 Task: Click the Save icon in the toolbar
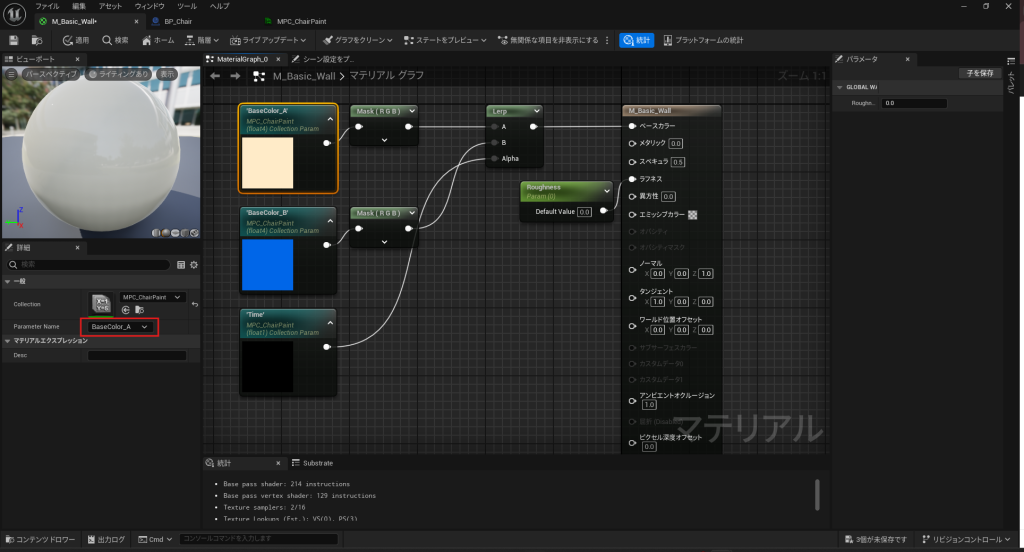(14, 40)
